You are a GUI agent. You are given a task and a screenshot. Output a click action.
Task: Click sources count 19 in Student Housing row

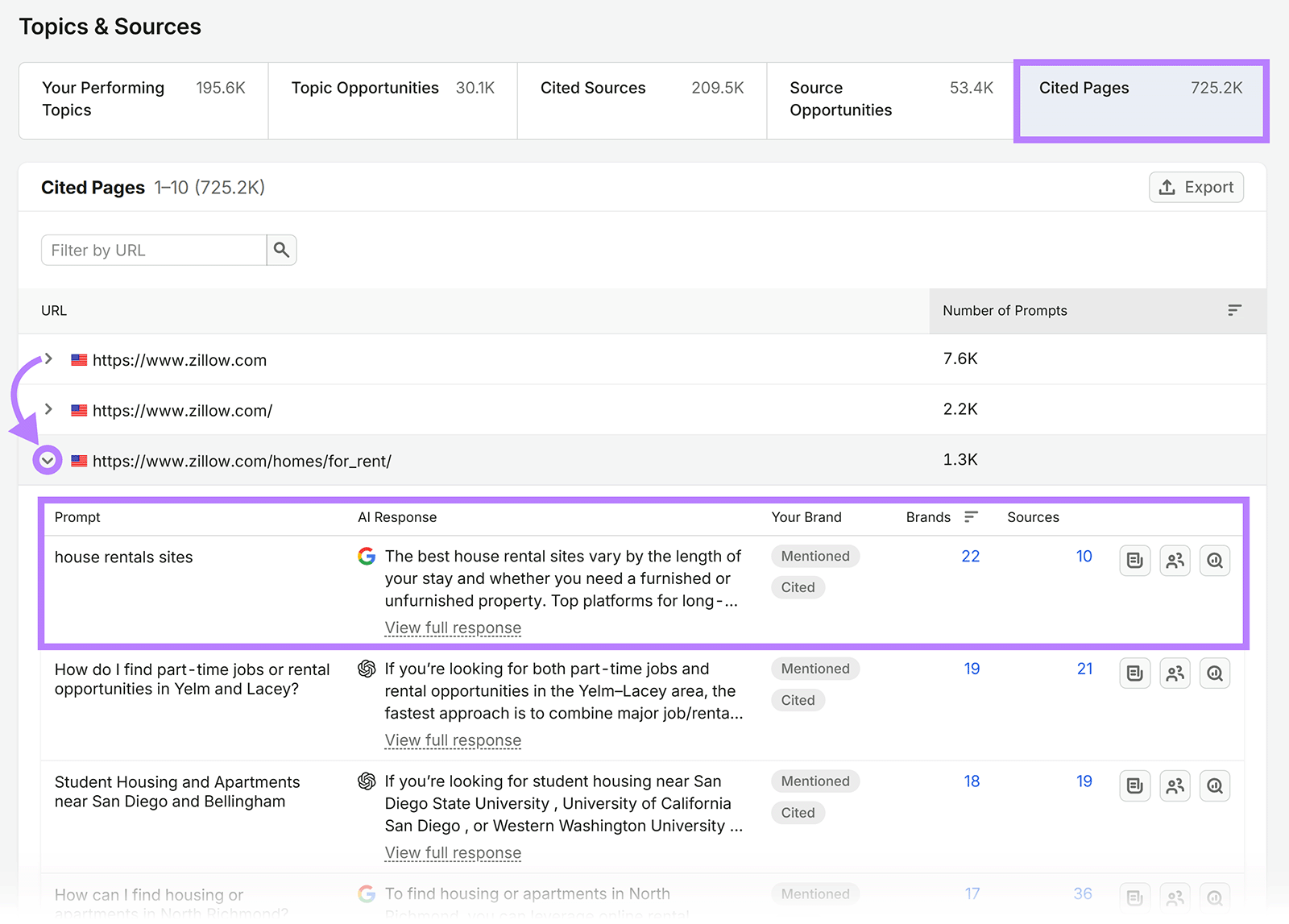(1084, 781)
